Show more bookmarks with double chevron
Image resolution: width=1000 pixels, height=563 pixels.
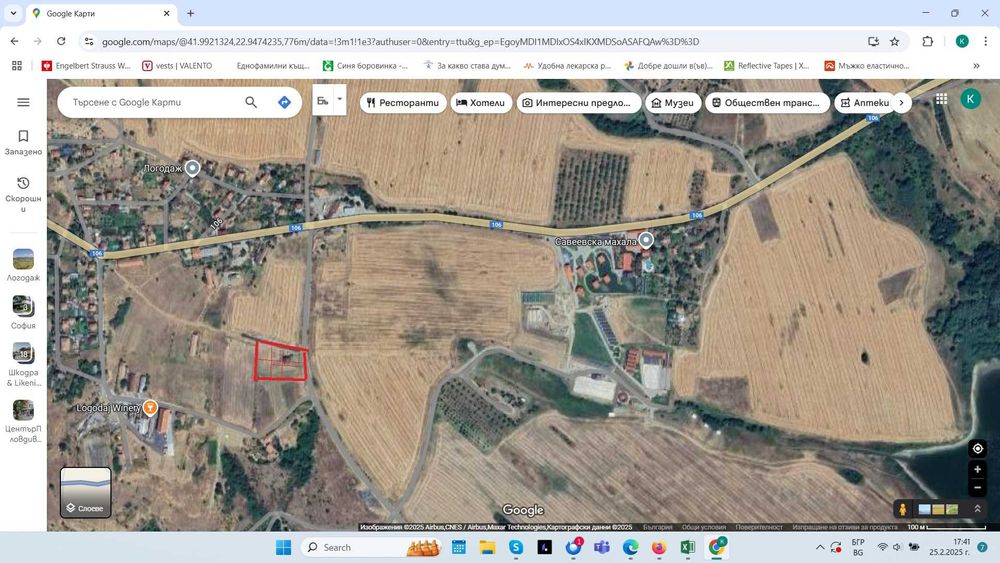tap(976, 66)
